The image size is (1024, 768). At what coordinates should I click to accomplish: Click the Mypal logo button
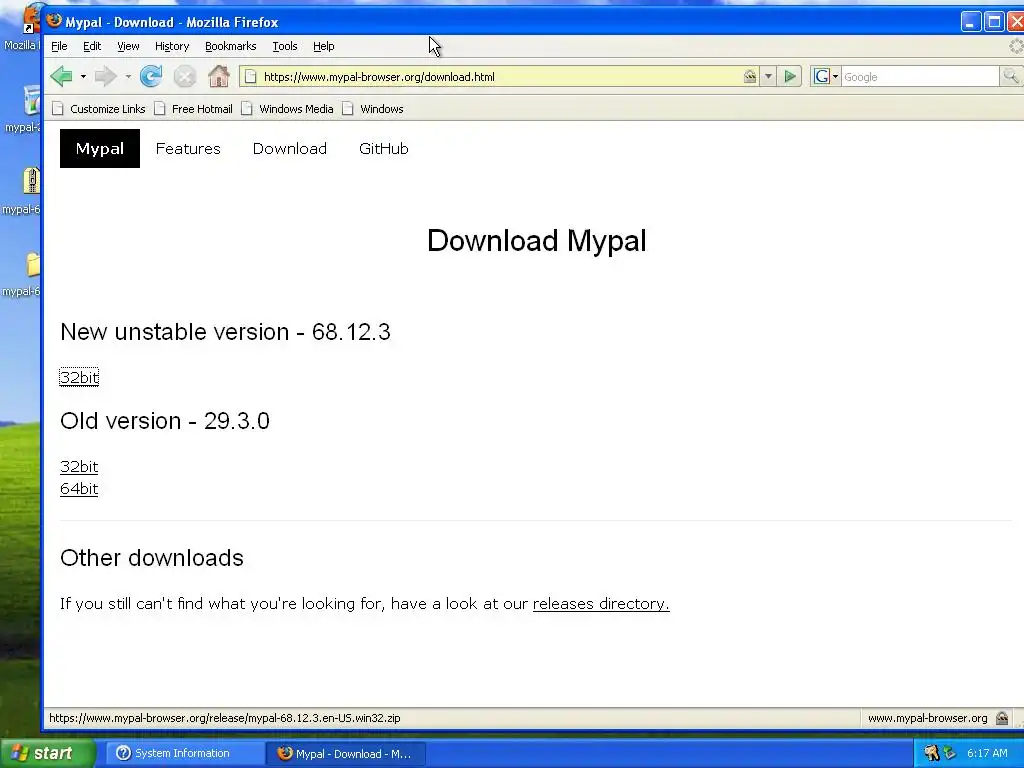pos(100,148)
